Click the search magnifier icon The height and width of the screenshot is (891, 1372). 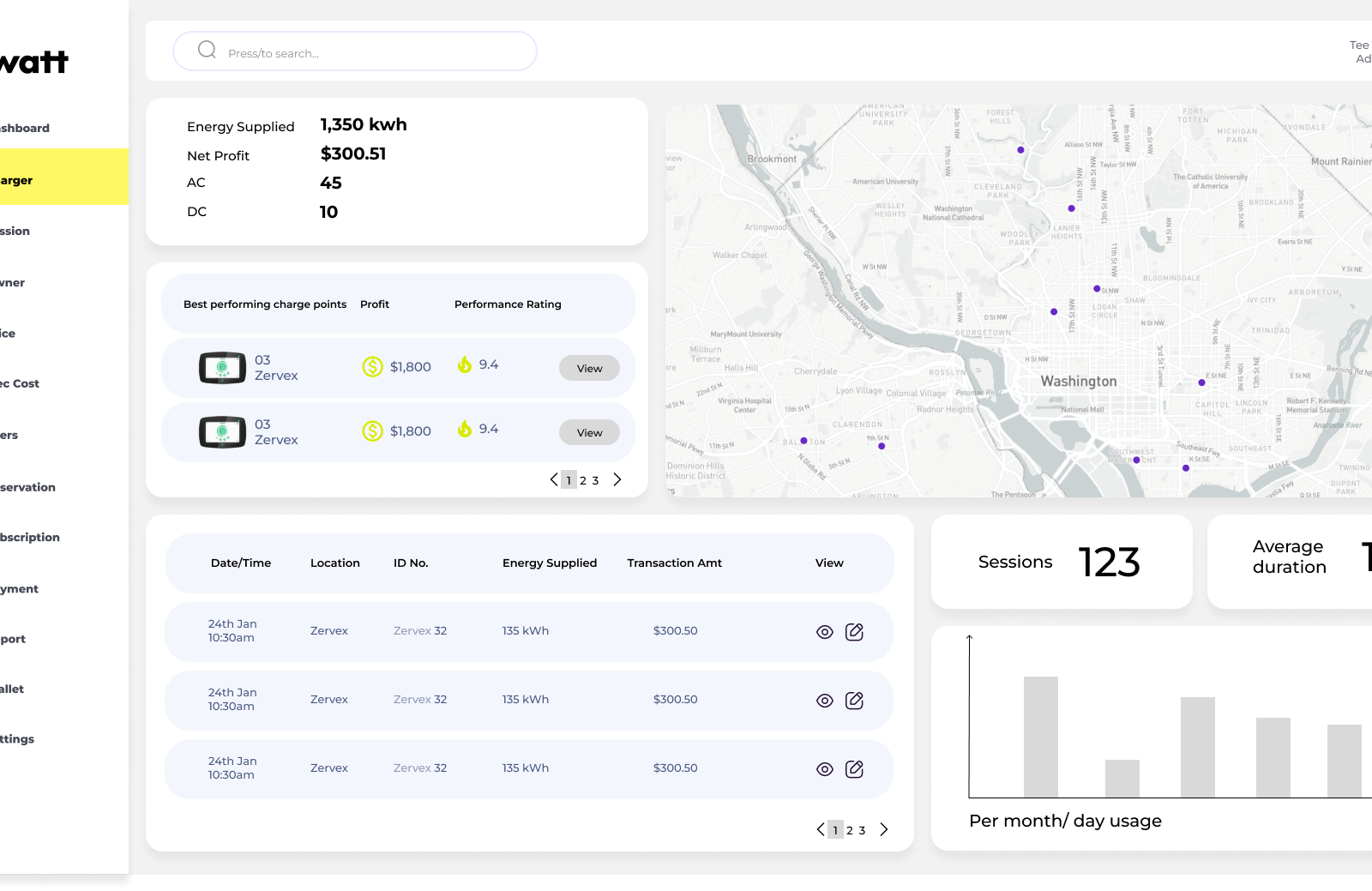pyautogui.click(x=207, y=50)
